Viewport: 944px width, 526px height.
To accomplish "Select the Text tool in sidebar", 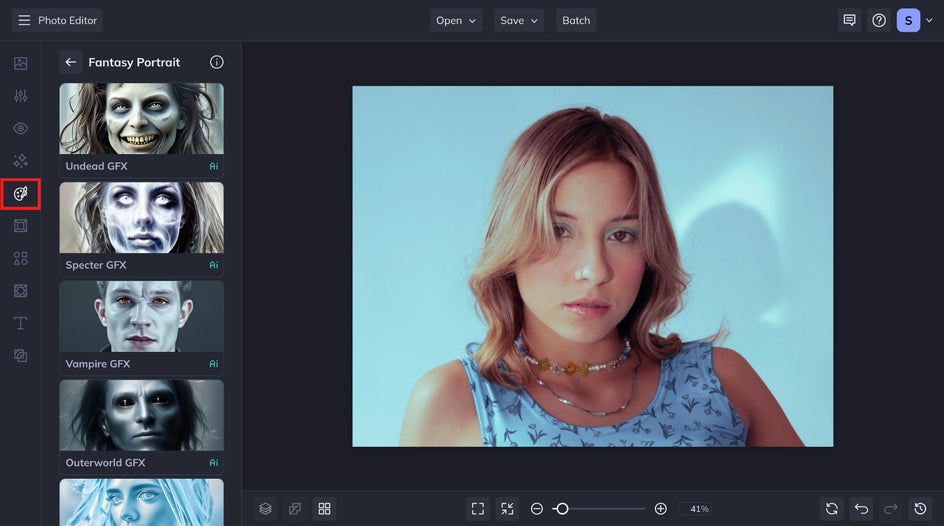I will [20, 323].
